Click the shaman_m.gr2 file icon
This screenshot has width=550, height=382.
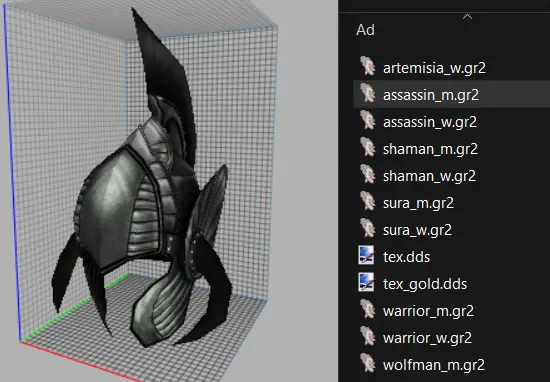[368, 148]
